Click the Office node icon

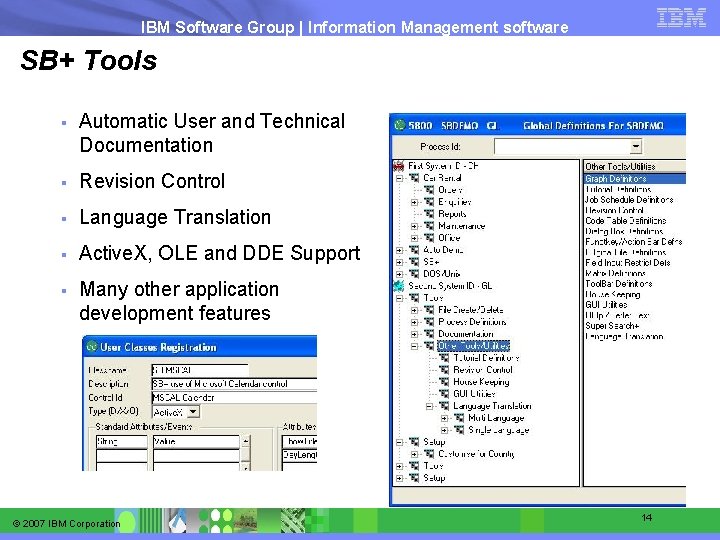(429, 237)
